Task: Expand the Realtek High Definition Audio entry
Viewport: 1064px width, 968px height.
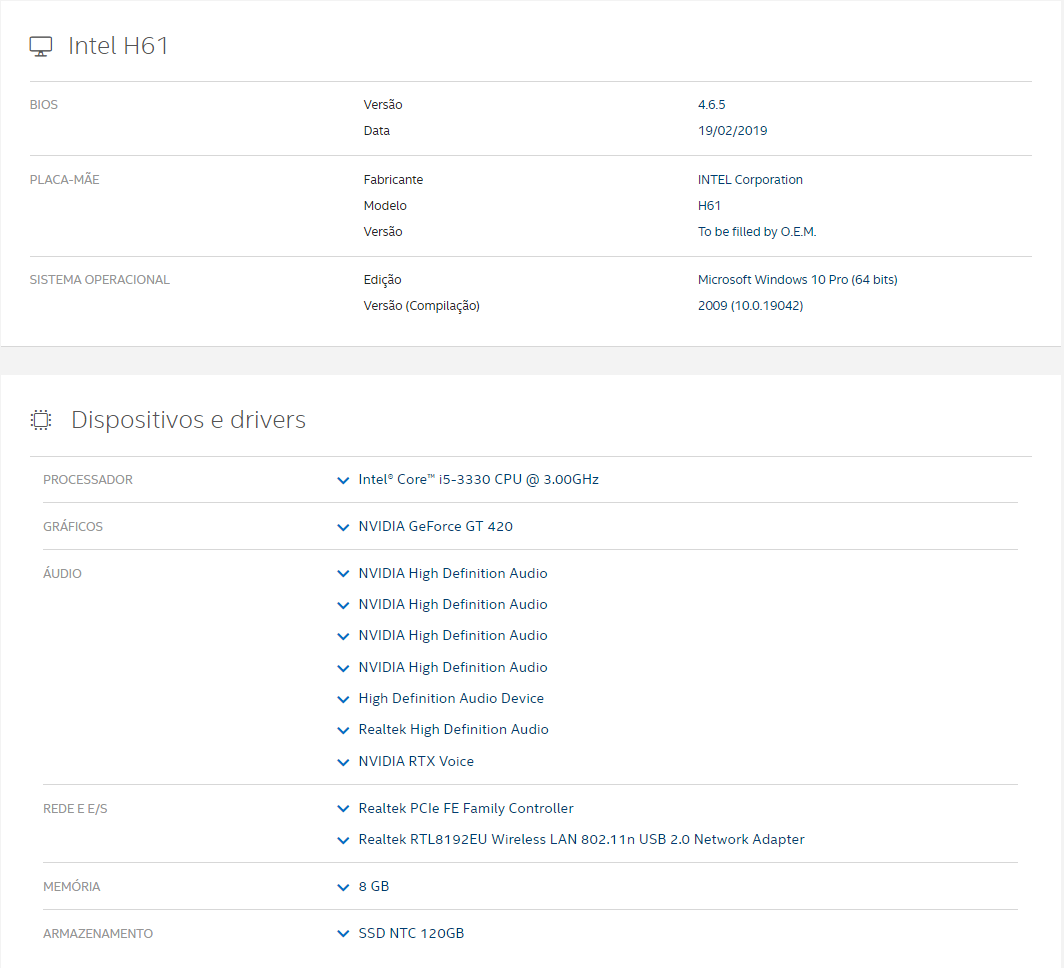Action: pyautogui.click(x=343, y=730)
